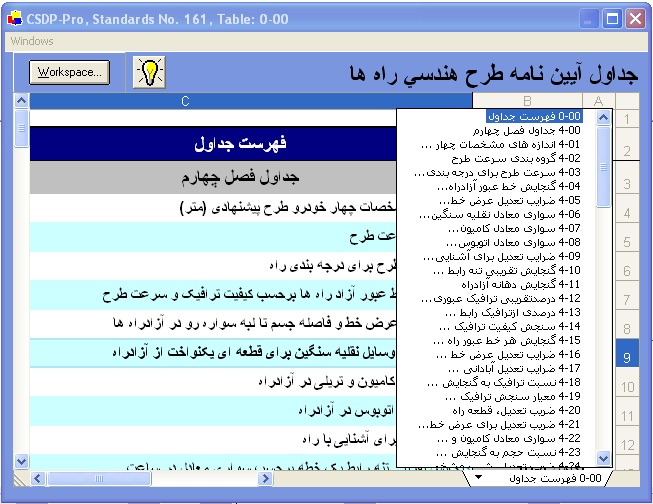The width and height of the screenshot is (653, 504).
Task: Click the cell with خودرو طرح پیشنهادی (متر)
Action: tap(213, 207)
